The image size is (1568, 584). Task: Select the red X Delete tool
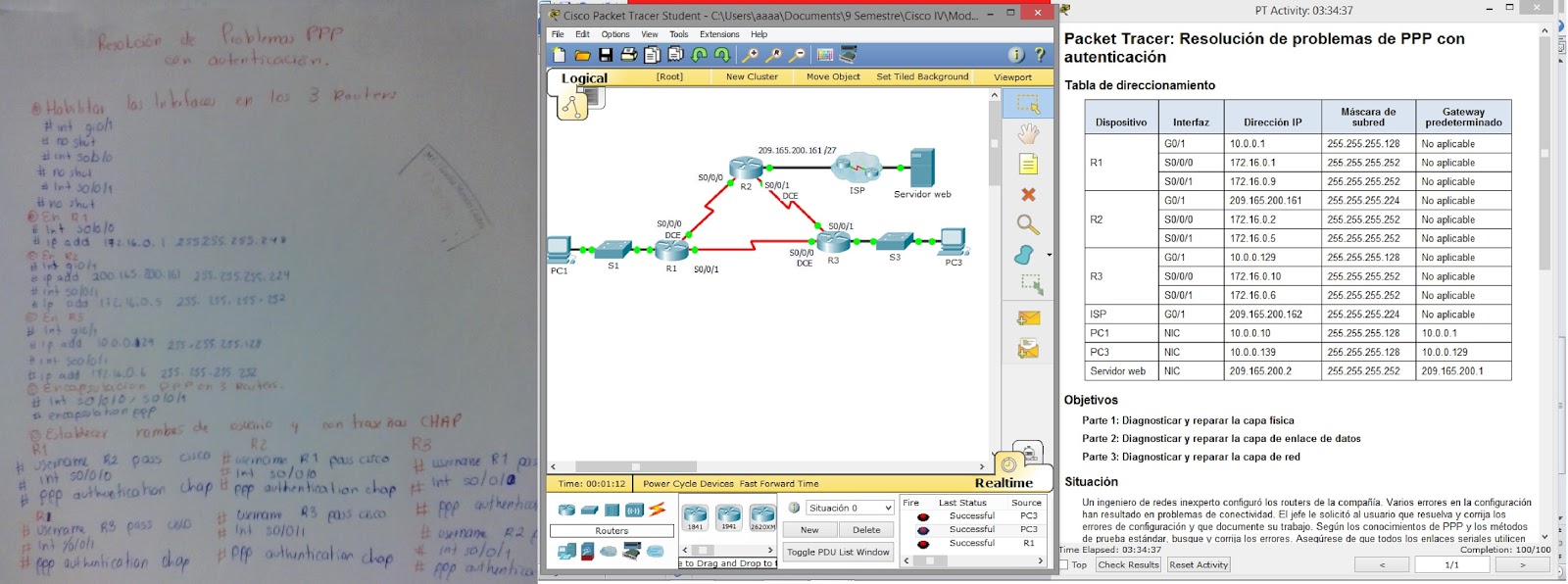point(1028,194)
